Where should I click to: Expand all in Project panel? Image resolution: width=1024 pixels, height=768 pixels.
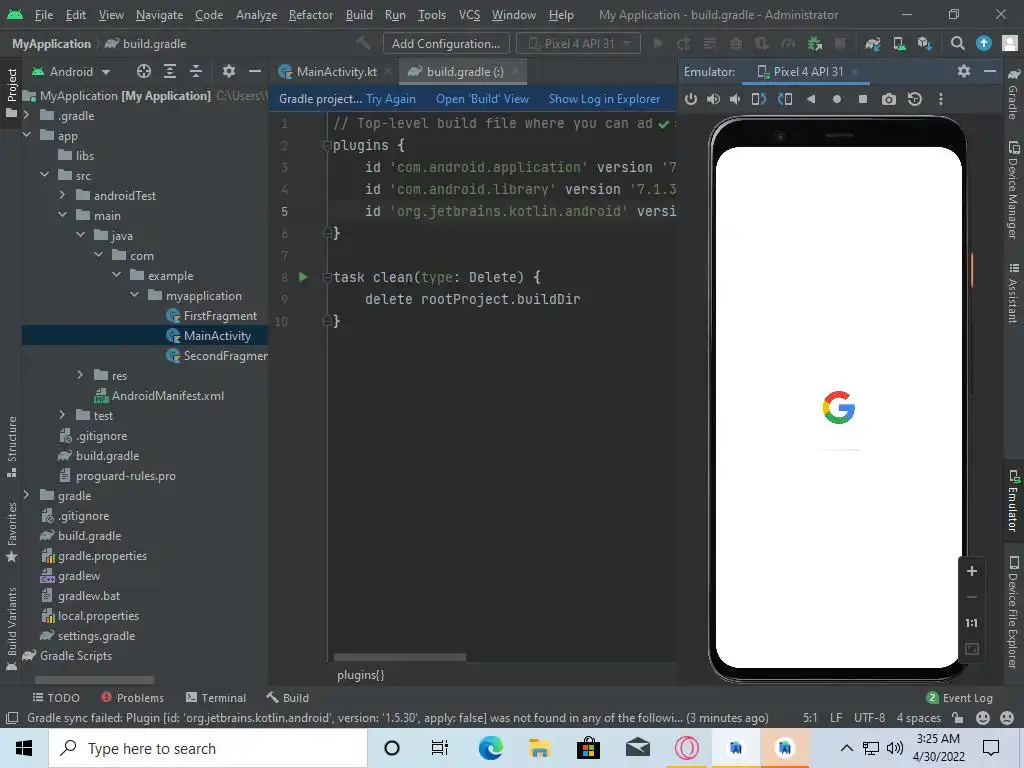[170, 71]
